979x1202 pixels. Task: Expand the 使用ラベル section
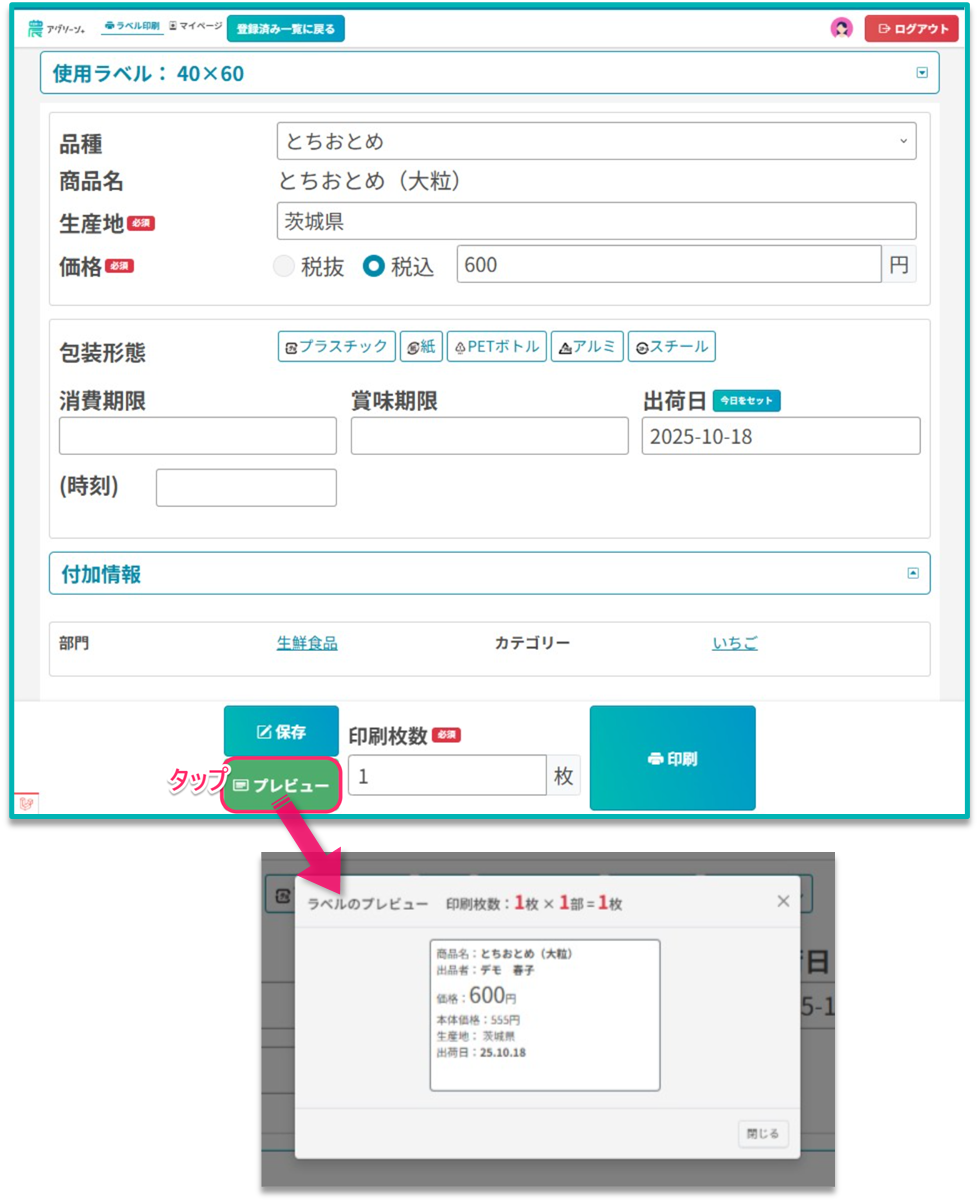point(922,73)
